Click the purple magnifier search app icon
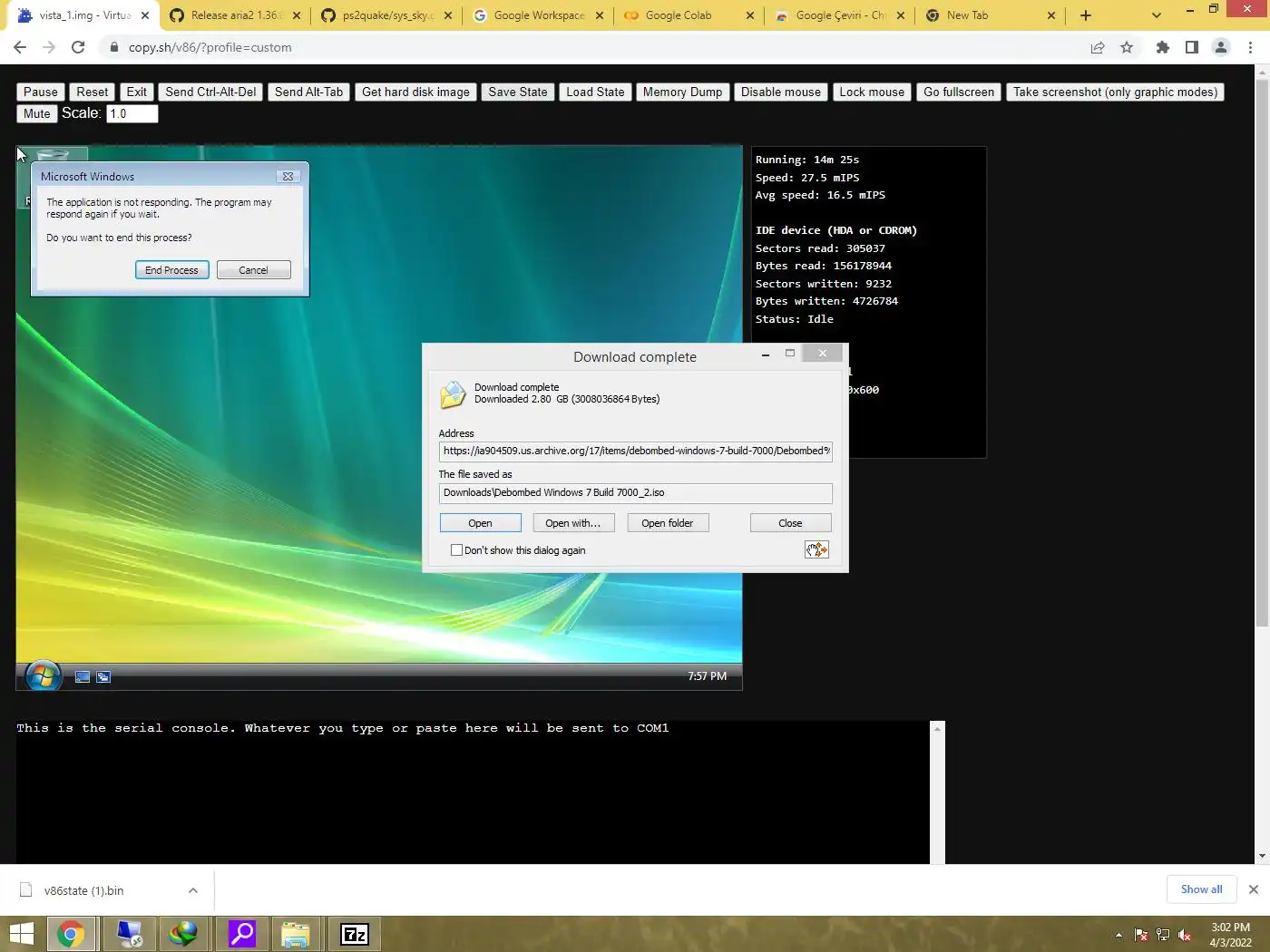 pyautogui.click(x=241, y=934)
